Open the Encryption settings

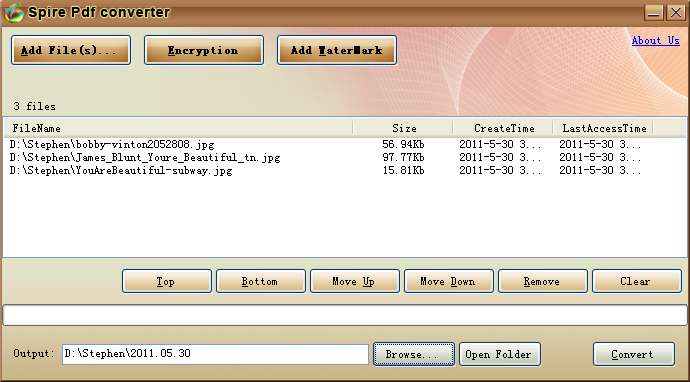pyautogui.click(x=204, y=50)
